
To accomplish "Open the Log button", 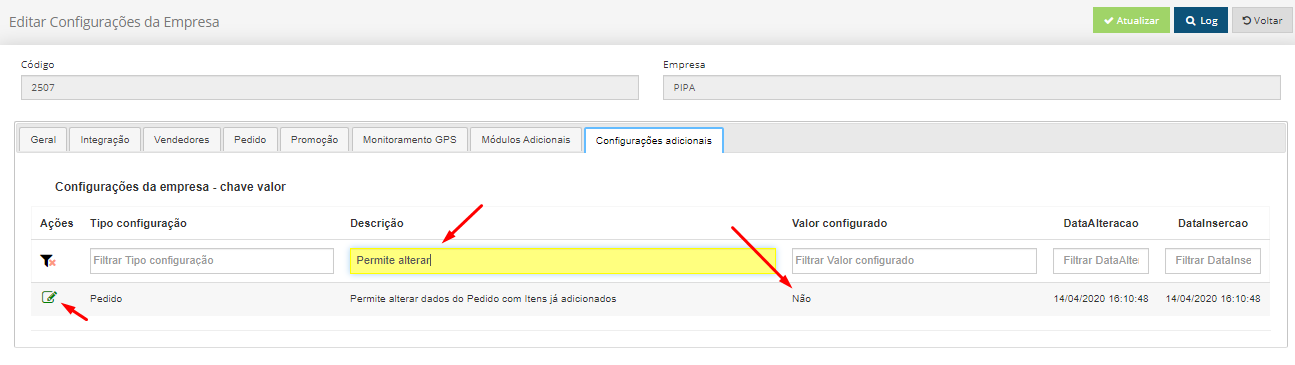I will 1201,20.
